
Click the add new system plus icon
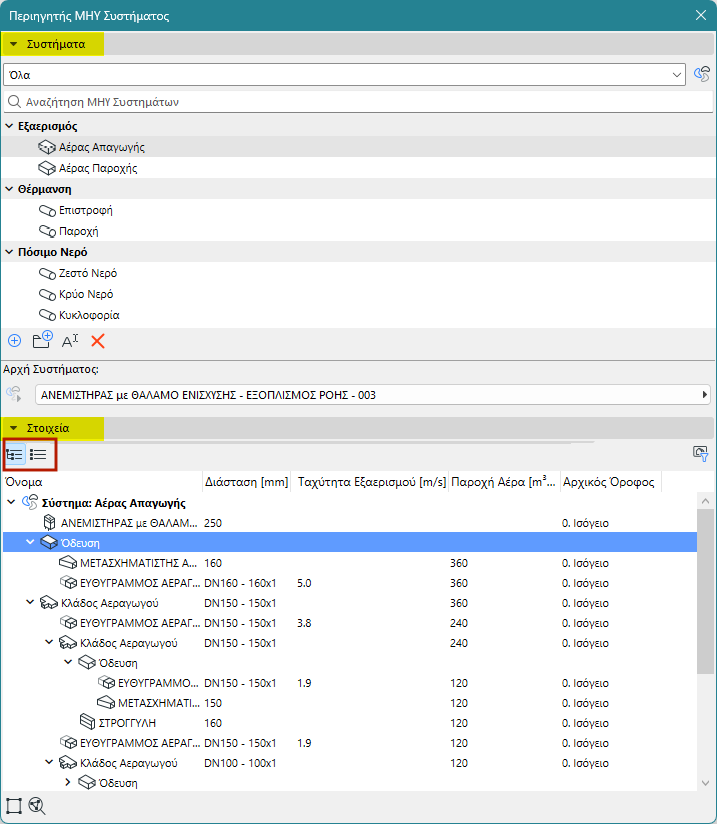[14, 341]
